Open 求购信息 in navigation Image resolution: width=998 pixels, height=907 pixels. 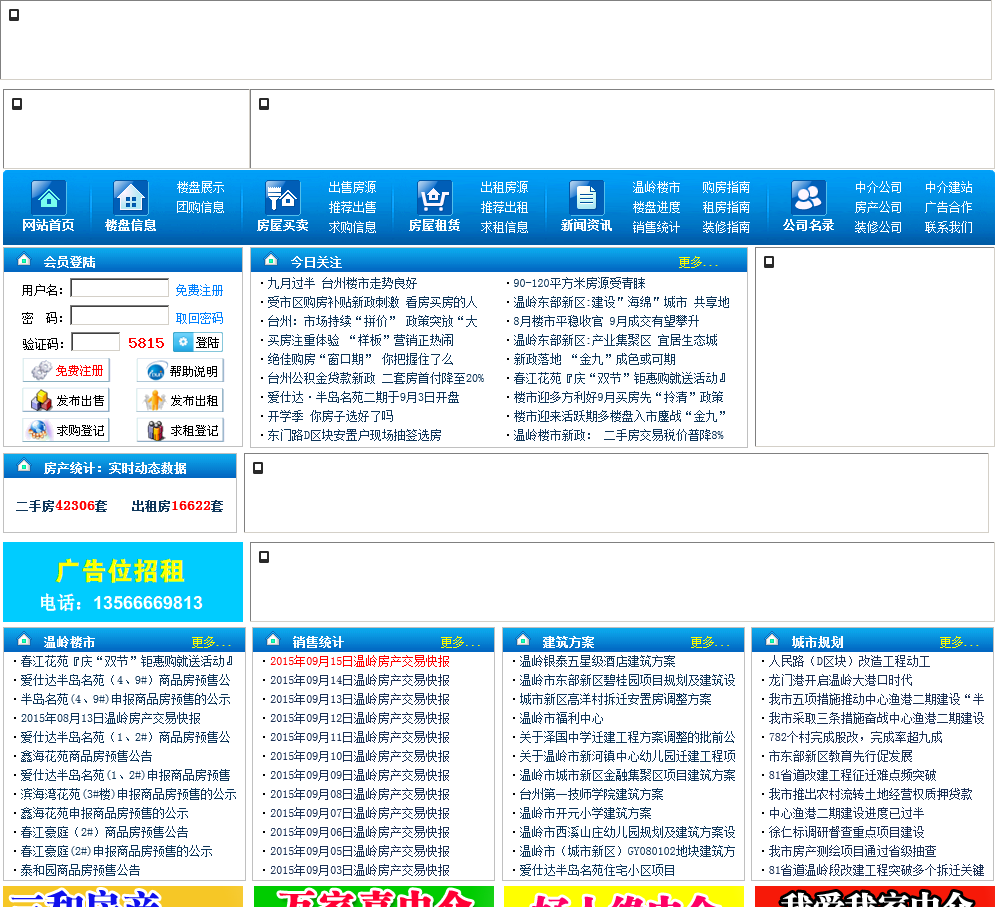(352, 227)
